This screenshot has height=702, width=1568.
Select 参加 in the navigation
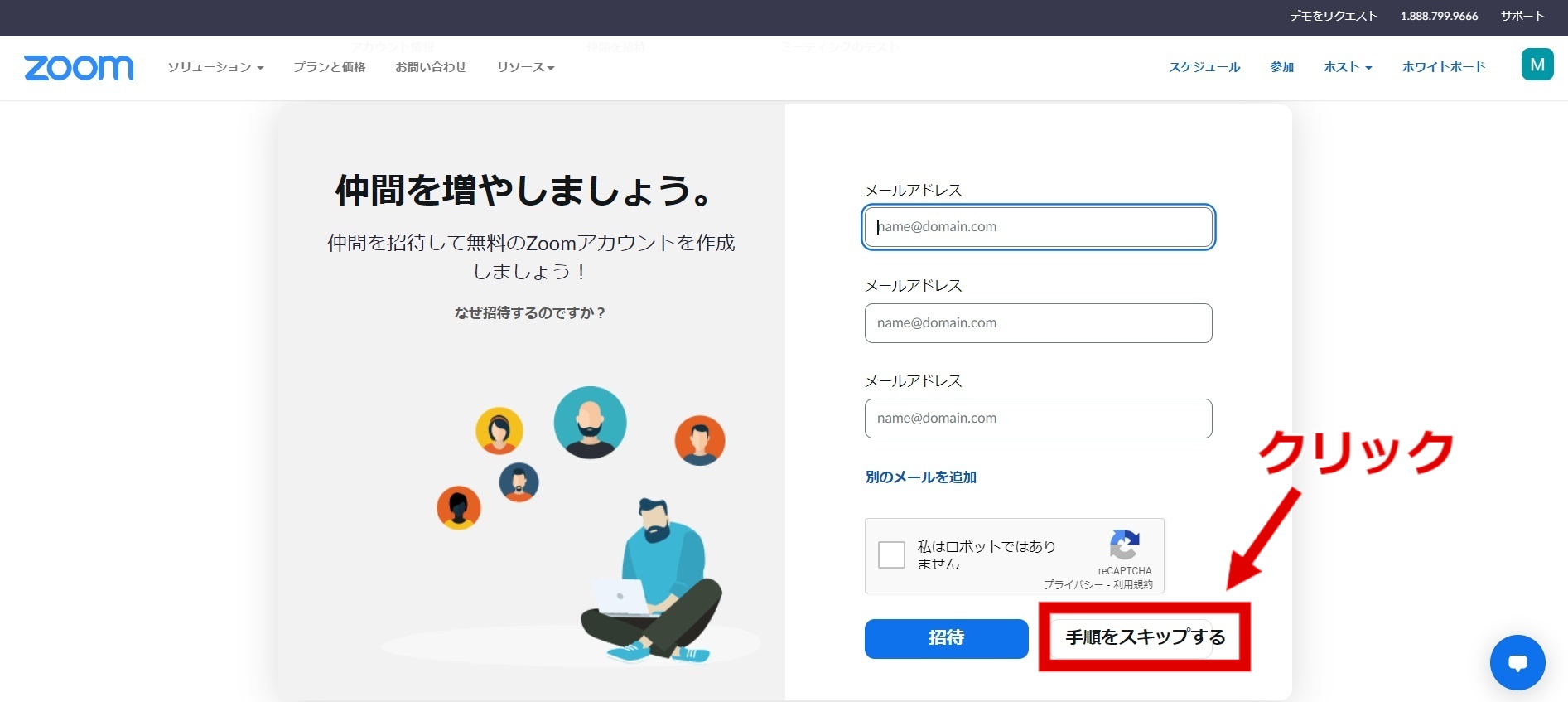(x=1282, y=67)
